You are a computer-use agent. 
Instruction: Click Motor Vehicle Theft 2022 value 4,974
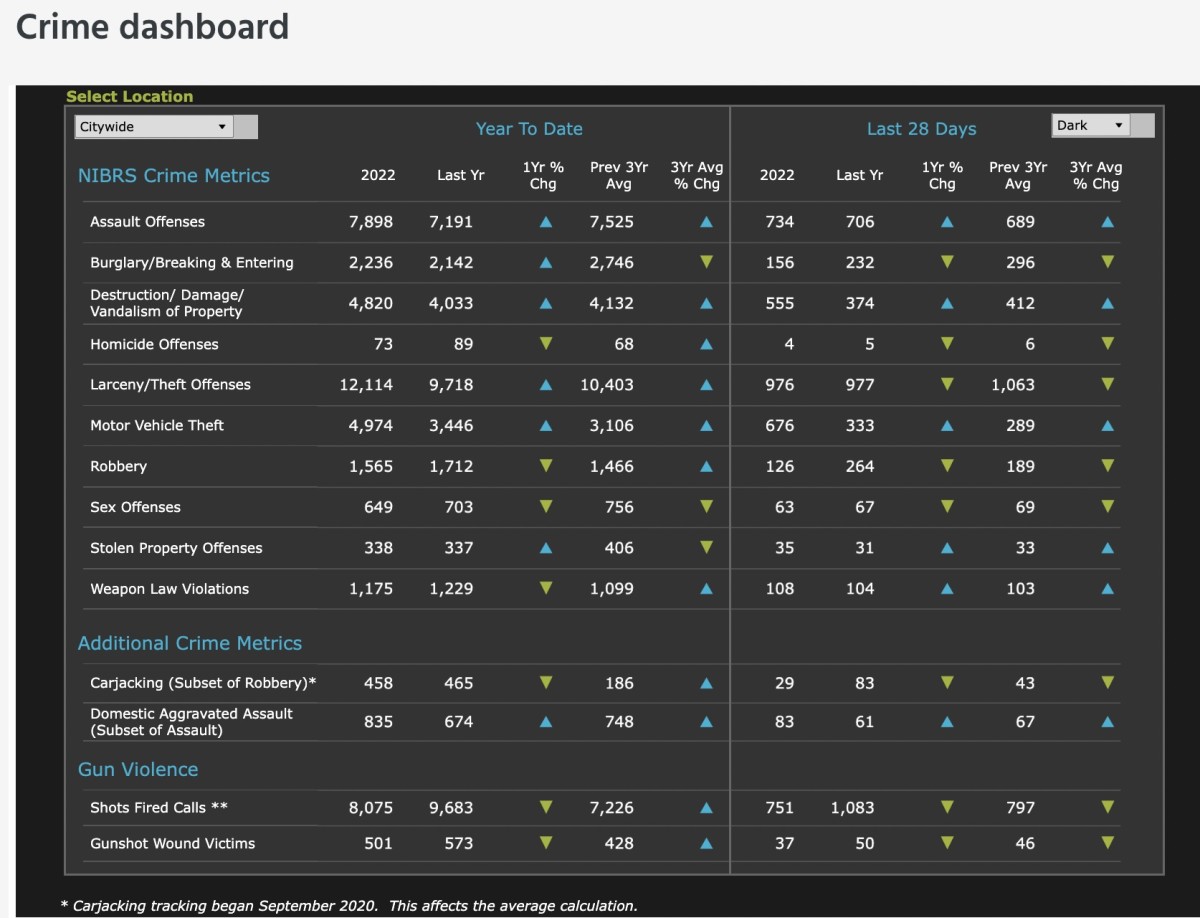click(370, 425)
